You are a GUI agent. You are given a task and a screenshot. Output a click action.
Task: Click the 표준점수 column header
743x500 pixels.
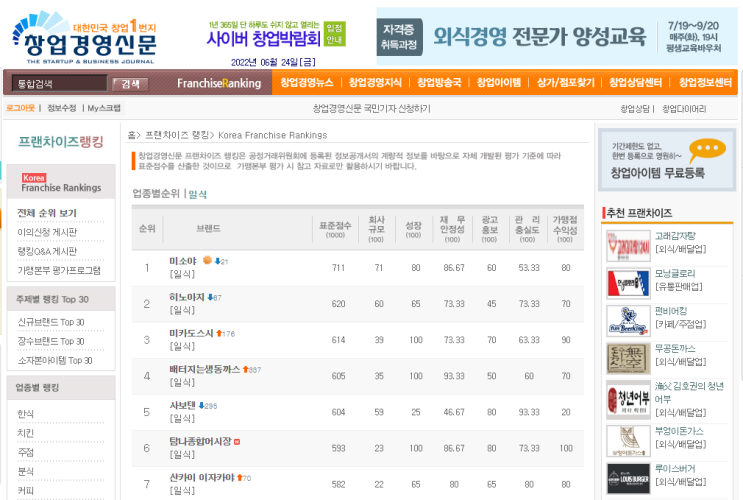(335, 229)
